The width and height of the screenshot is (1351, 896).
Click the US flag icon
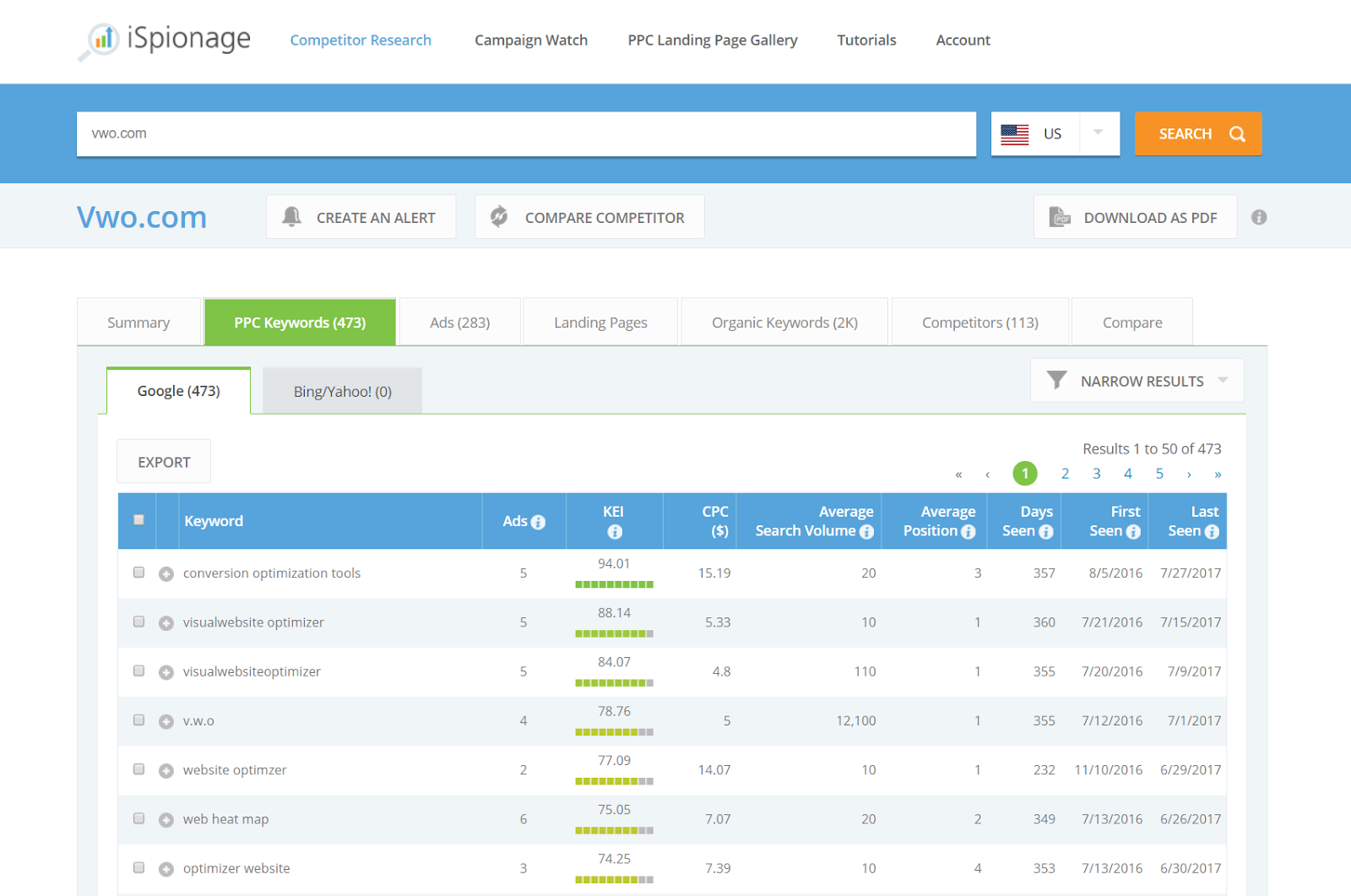coord(1014,134)
